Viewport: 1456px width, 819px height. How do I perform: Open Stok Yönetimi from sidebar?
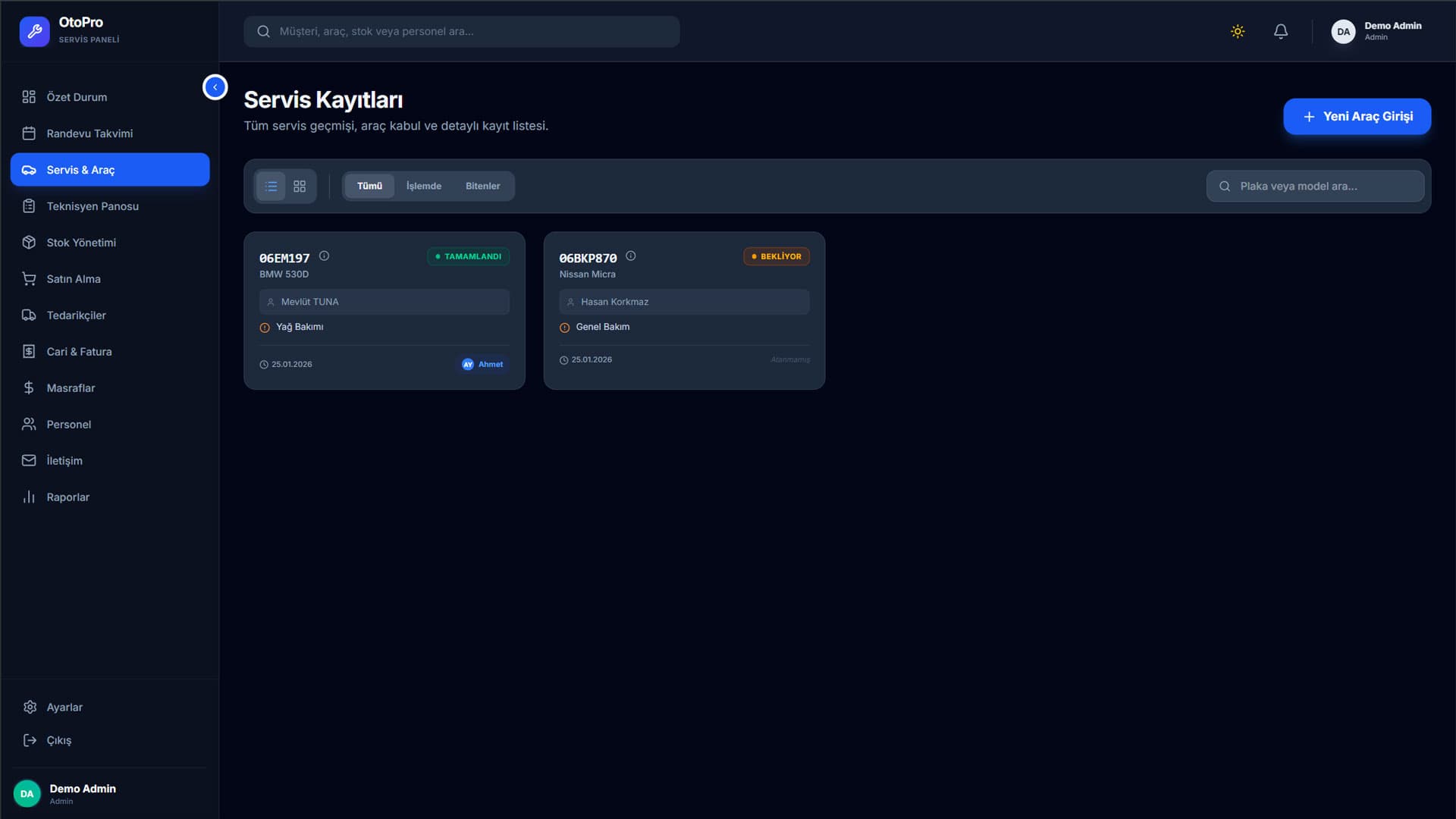pos(81,243)
